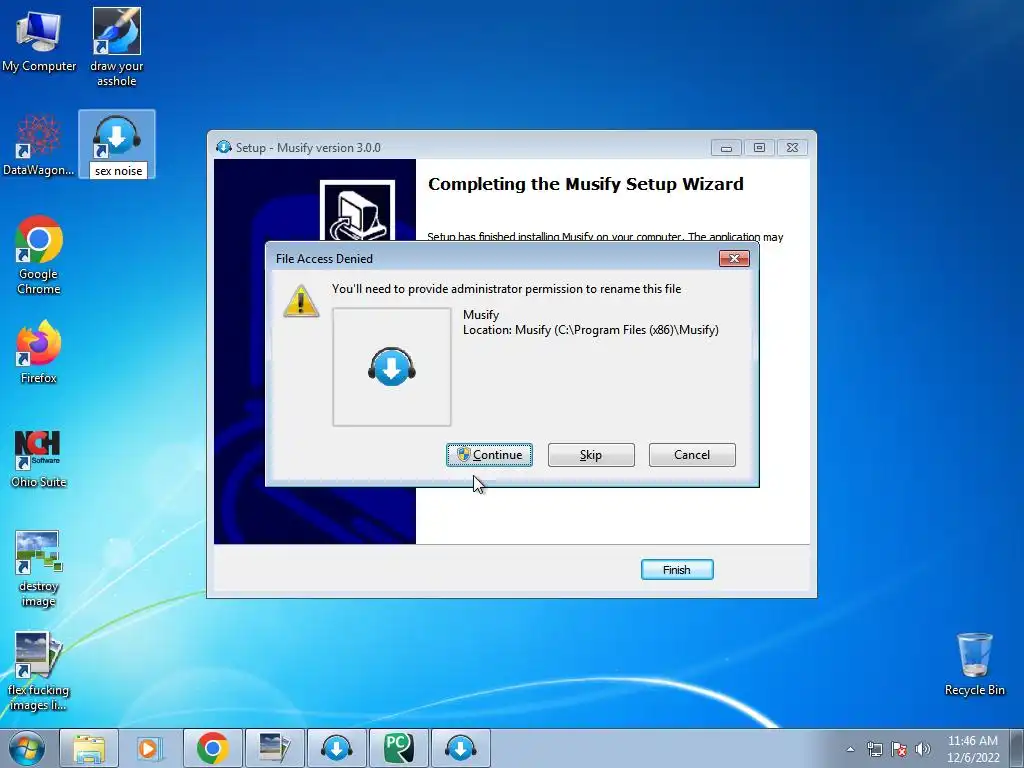Image resolution: width=1024 pixels, height=768 pixels.
Task: Click Continue in File Access Denied dialog
Action: pyautogui.click(x=489, y=455)
